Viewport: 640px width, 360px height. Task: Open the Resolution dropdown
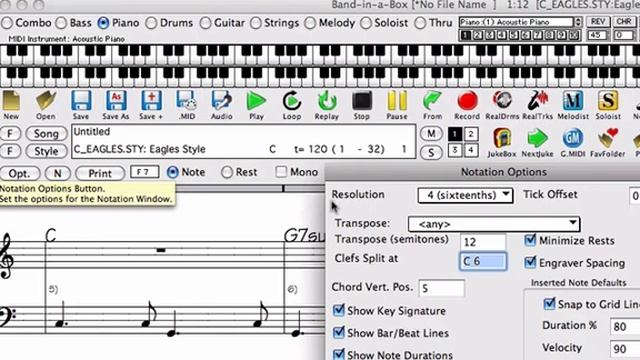point(465,195)
